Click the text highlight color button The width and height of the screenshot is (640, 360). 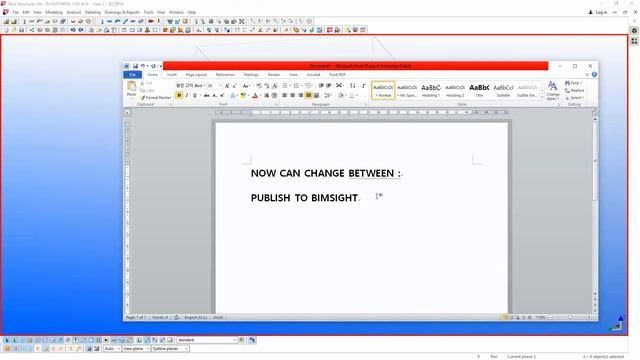point(243,95)
